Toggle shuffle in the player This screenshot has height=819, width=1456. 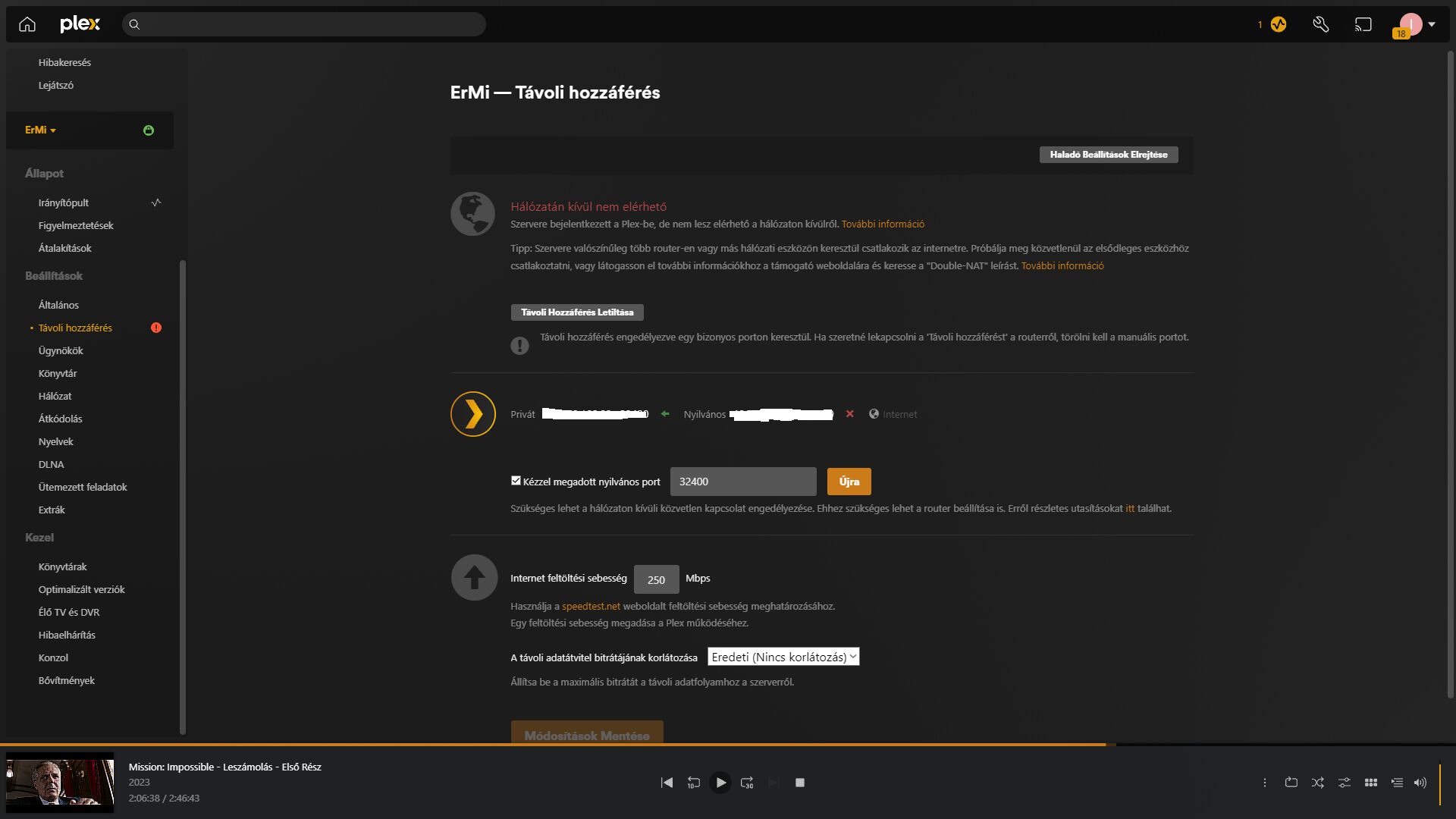[x=1318, y=783]
